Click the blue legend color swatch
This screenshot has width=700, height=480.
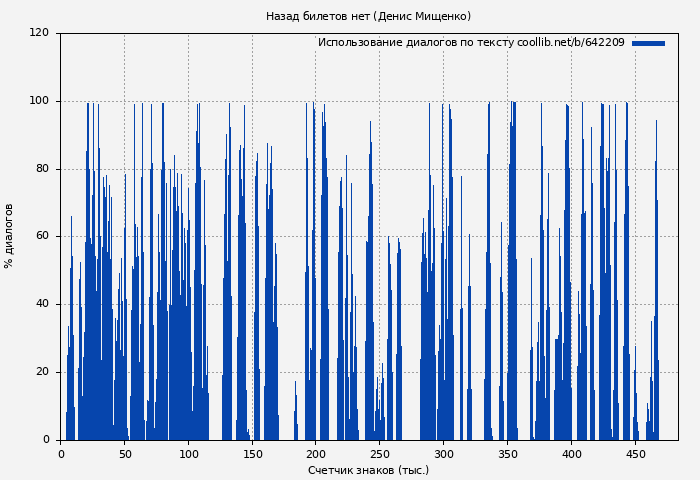click(648, 43)
